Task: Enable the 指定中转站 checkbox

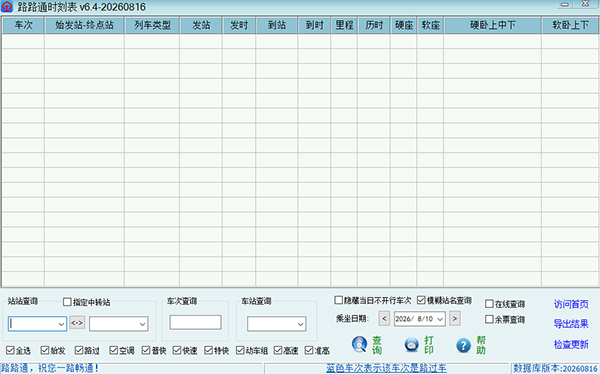Action: tap(67, 302)
